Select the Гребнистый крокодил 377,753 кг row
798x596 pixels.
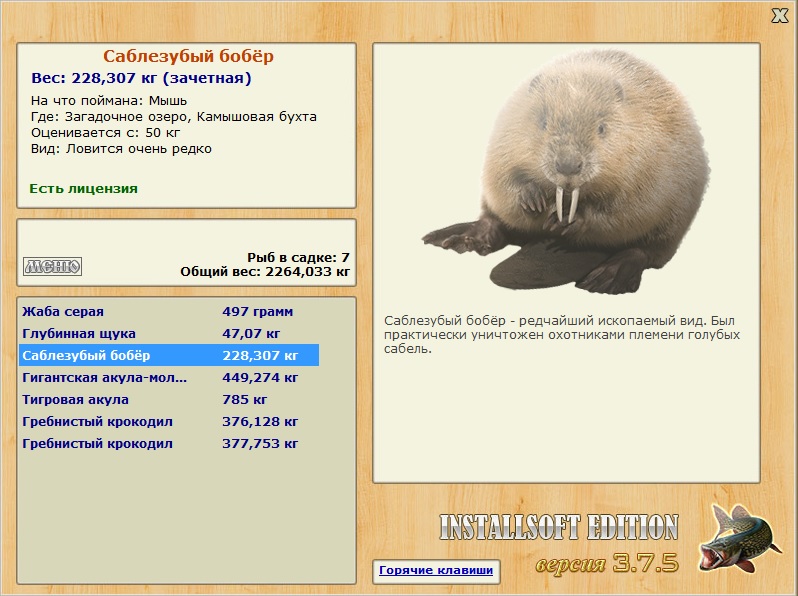(169, 443)
